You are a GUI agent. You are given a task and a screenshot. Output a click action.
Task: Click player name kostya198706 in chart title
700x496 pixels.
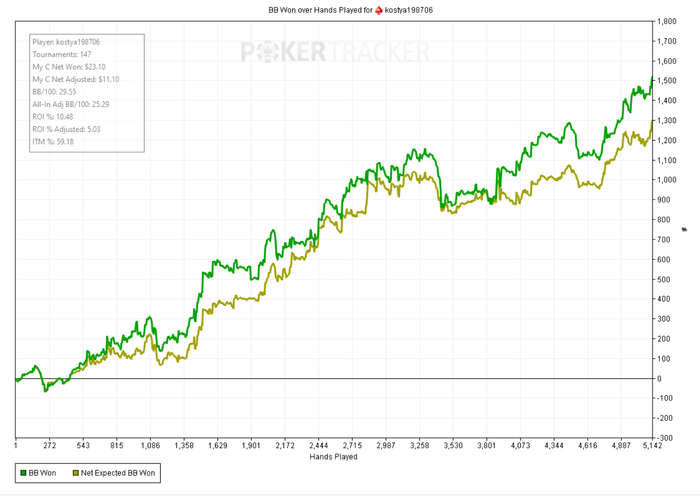(408, 10)
